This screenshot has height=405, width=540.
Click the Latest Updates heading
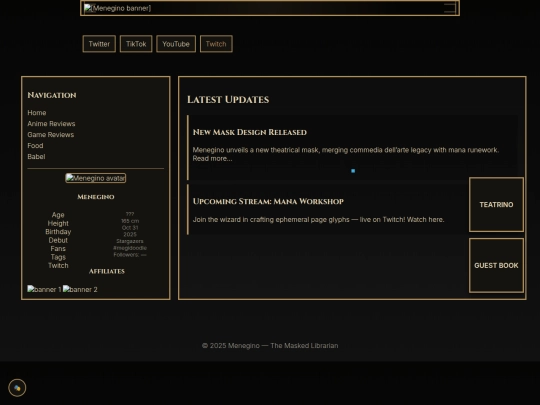[228, 100]
